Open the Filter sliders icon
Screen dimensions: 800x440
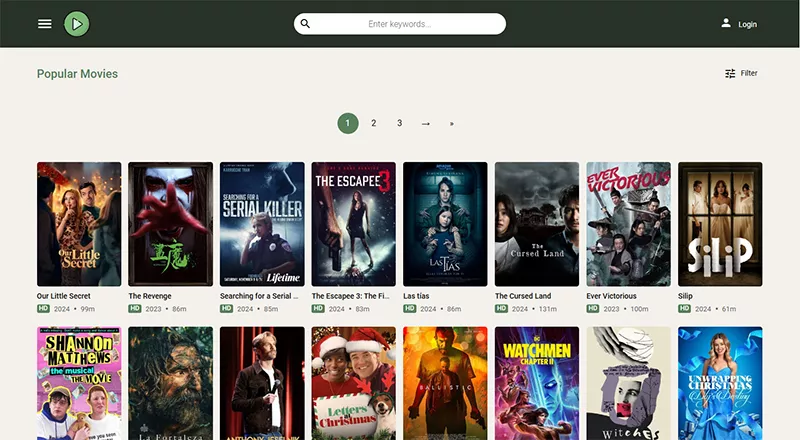[730, 74]
